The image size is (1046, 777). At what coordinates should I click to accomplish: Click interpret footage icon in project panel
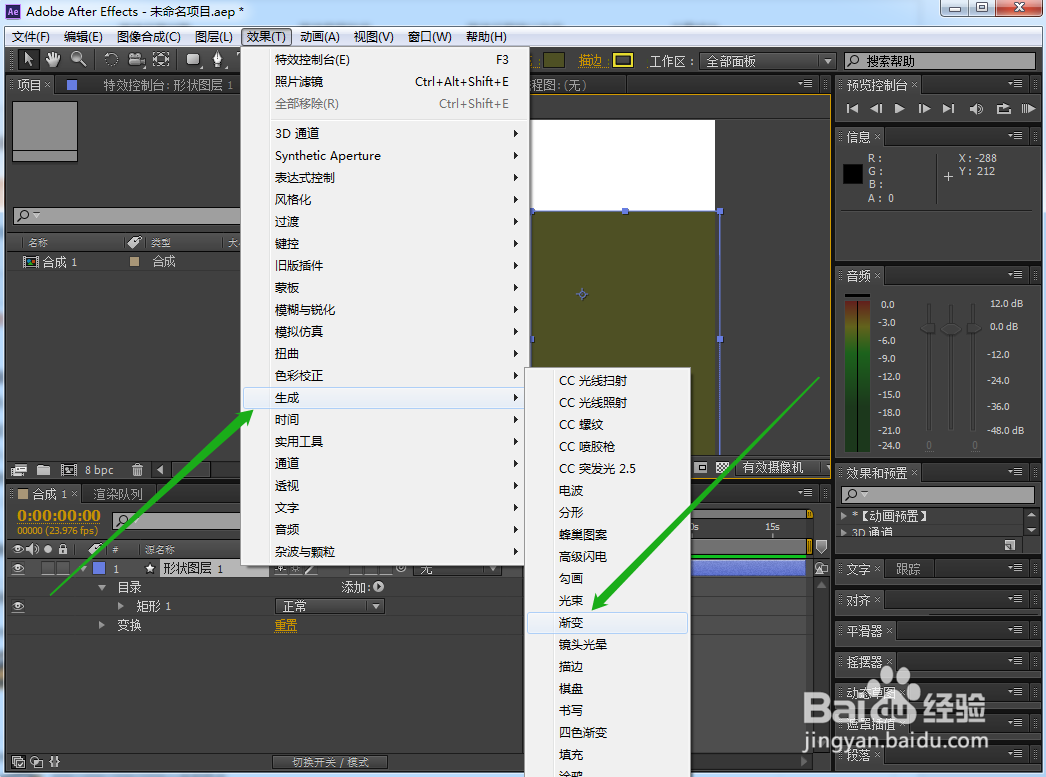point(19,470)
